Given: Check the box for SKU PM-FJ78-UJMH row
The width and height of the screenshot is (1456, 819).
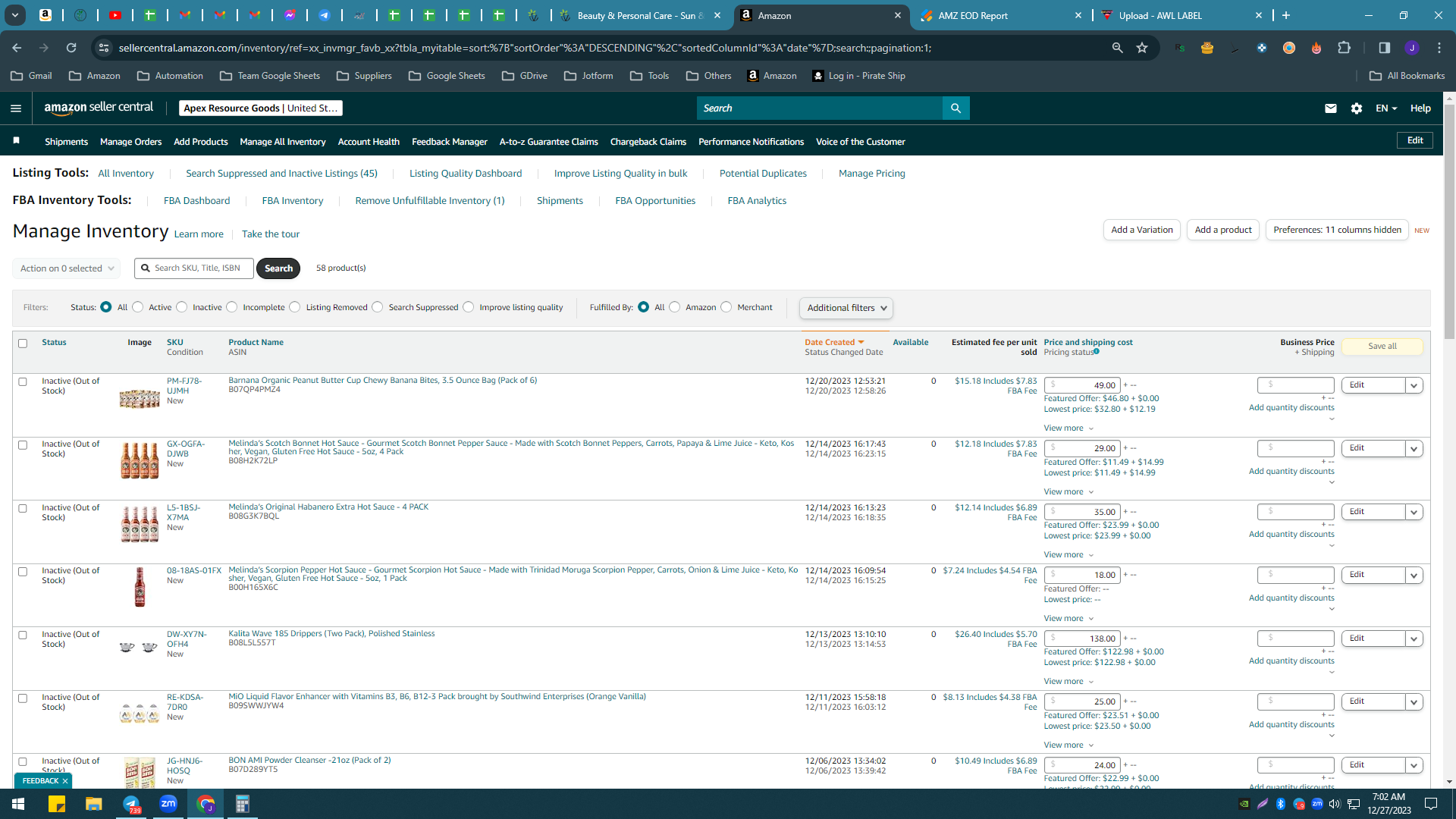Looking at the screenshot, I should [x=23, y=382].
